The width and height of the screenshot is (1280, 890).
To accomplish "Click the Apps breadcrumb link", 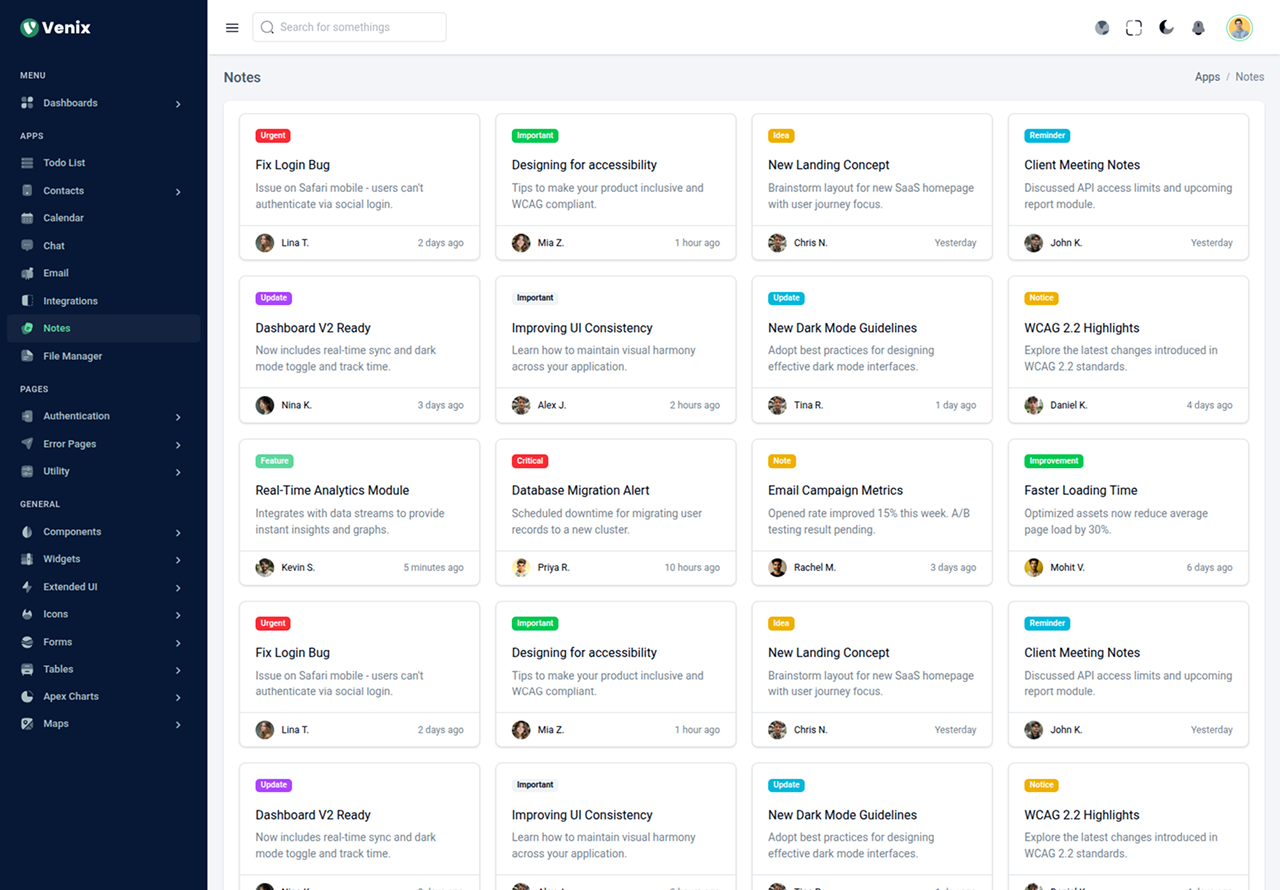I will pyautogui.click(x=1207, y=77).
